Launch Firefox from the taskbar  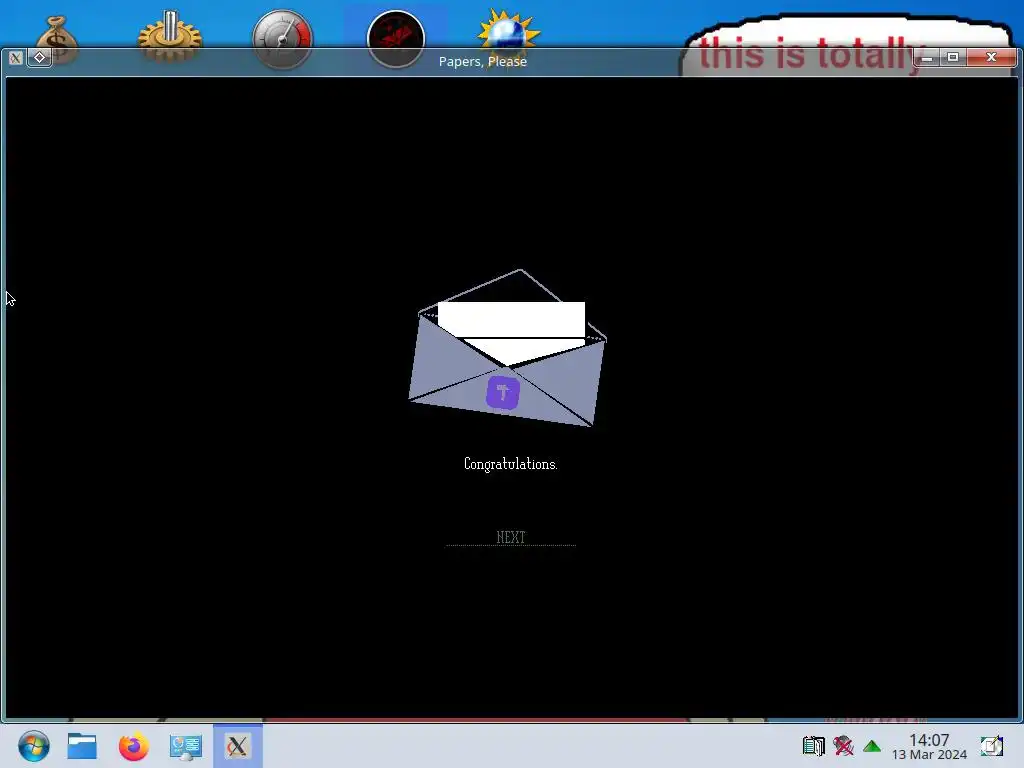coord(133,746)
